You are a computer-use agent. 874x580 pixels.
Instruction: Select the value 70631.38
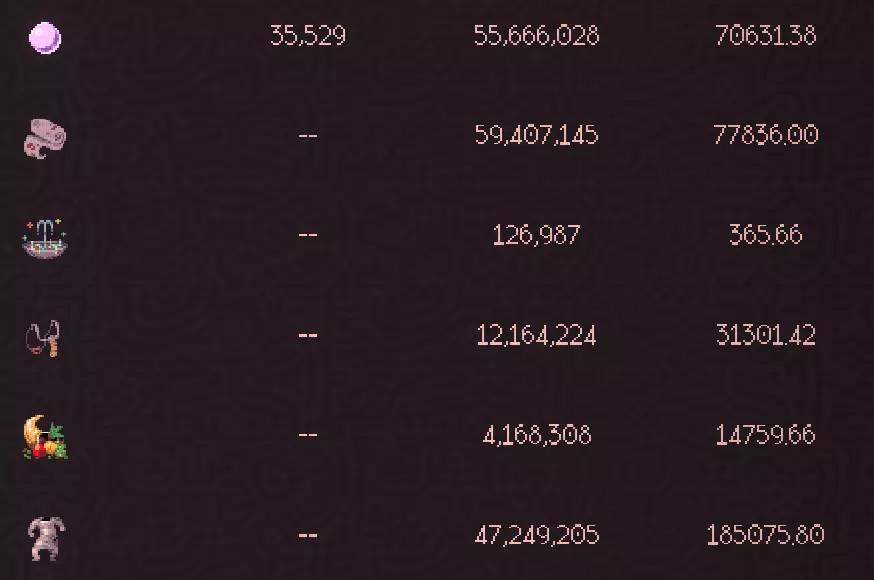point(766,36)
